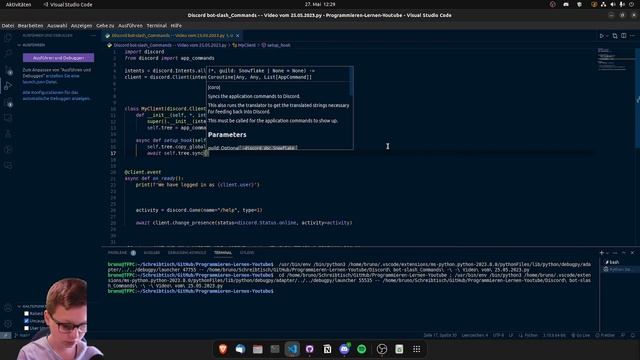The width and height of the screenshot is (640, 360).
Task: Open the Manage gear icon in activity bar
Action: pyautogui.click(x=8, y=324)
